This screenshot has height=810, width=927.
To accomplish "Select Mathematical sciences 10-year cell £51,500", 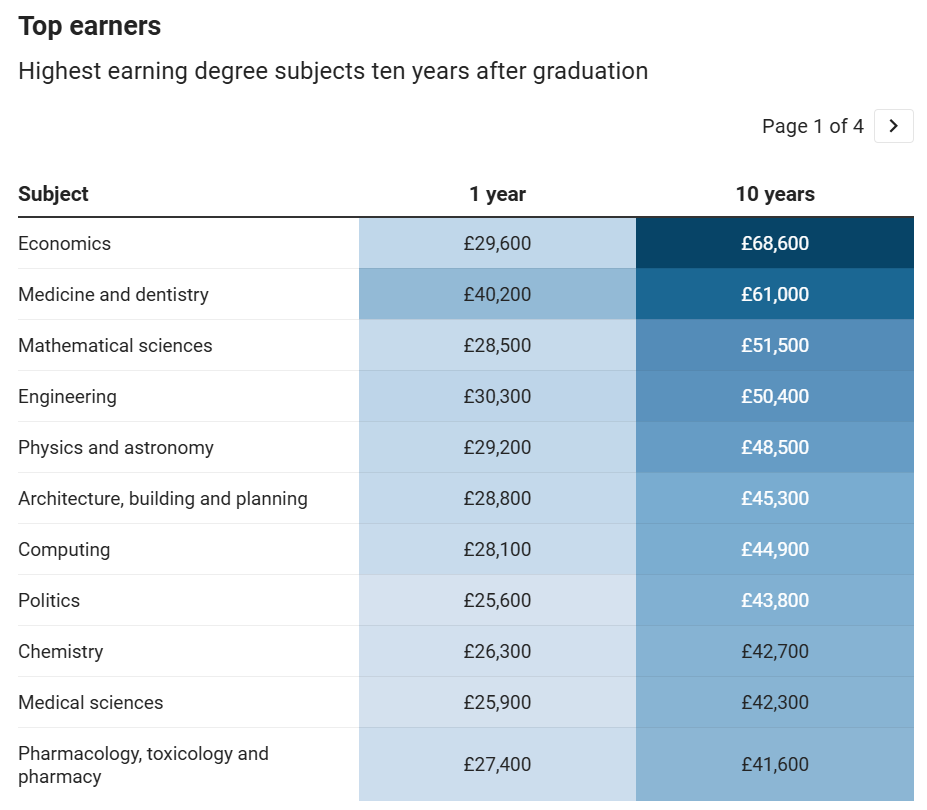I will click(775, 346).
